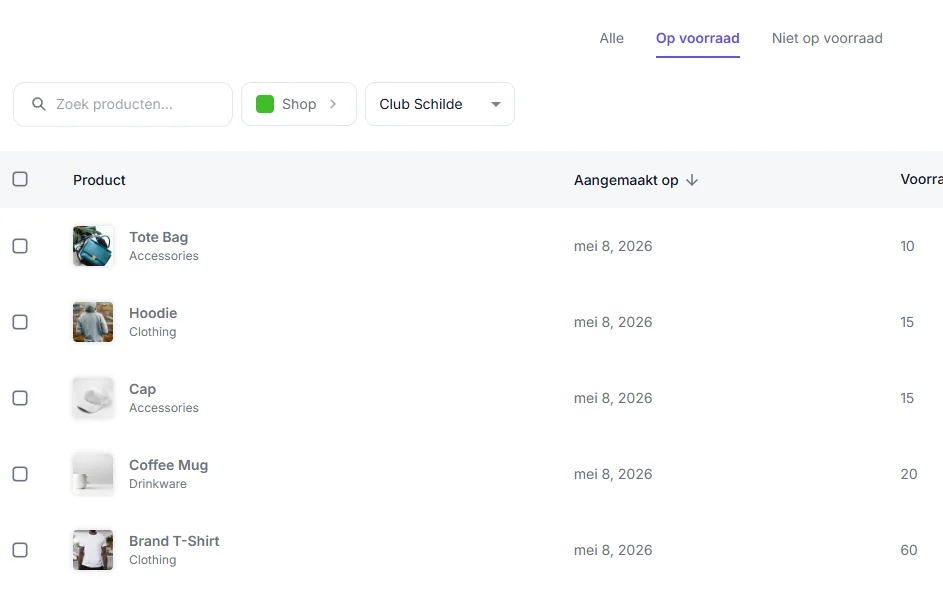This screenshot has height=616, width=943.
Task: Click Clothing label under Hoodie
Action: click(x=153, y=332)
